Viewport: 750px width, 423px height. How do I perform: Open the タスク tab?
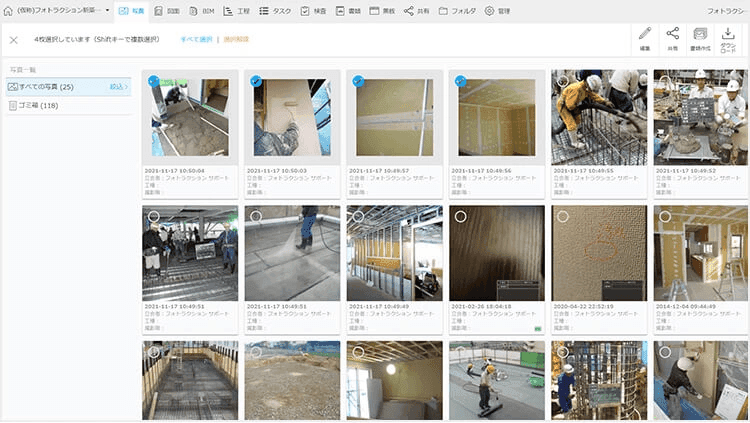pos(275,11)
